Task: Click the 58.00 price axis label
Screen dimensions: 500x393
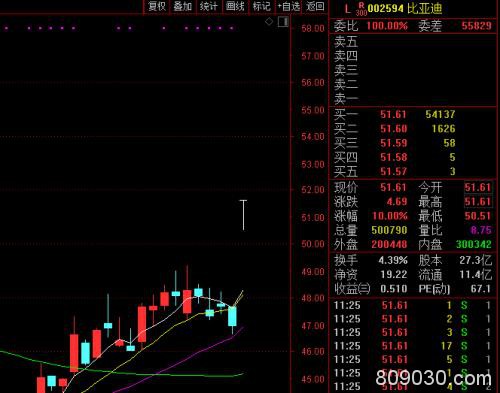Action: click(313, 28)
